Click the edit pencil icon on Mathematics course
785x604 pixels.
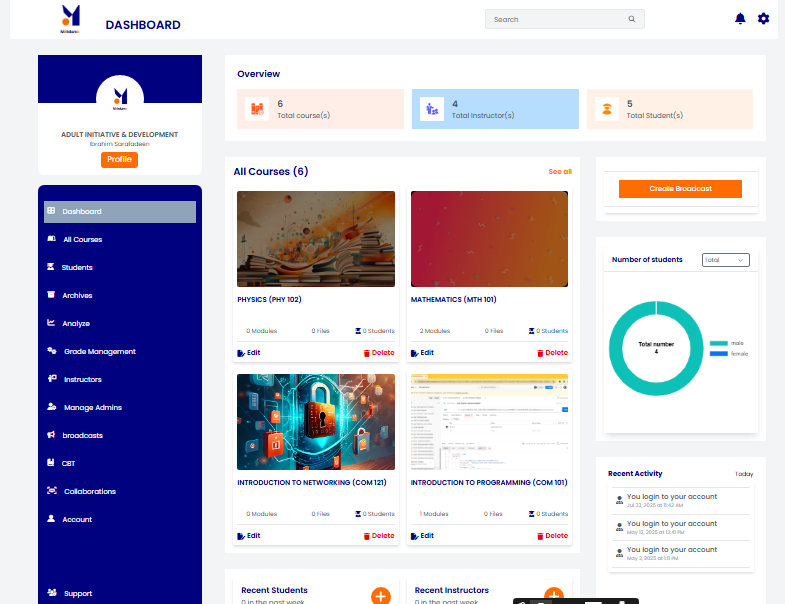(x=415, y=353)
